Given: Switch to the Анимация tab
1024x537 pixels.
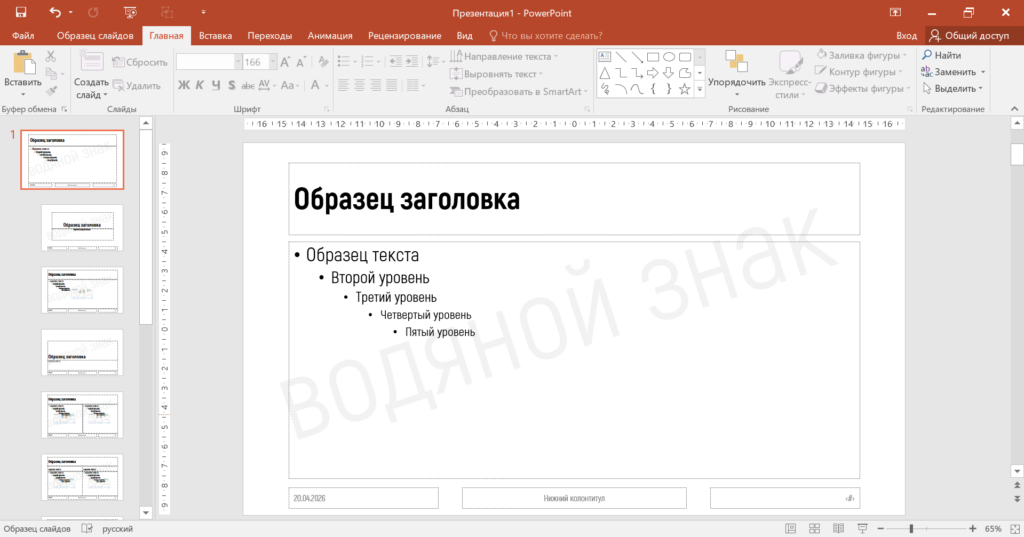Looking at the screenshot, I should (330, 35).
